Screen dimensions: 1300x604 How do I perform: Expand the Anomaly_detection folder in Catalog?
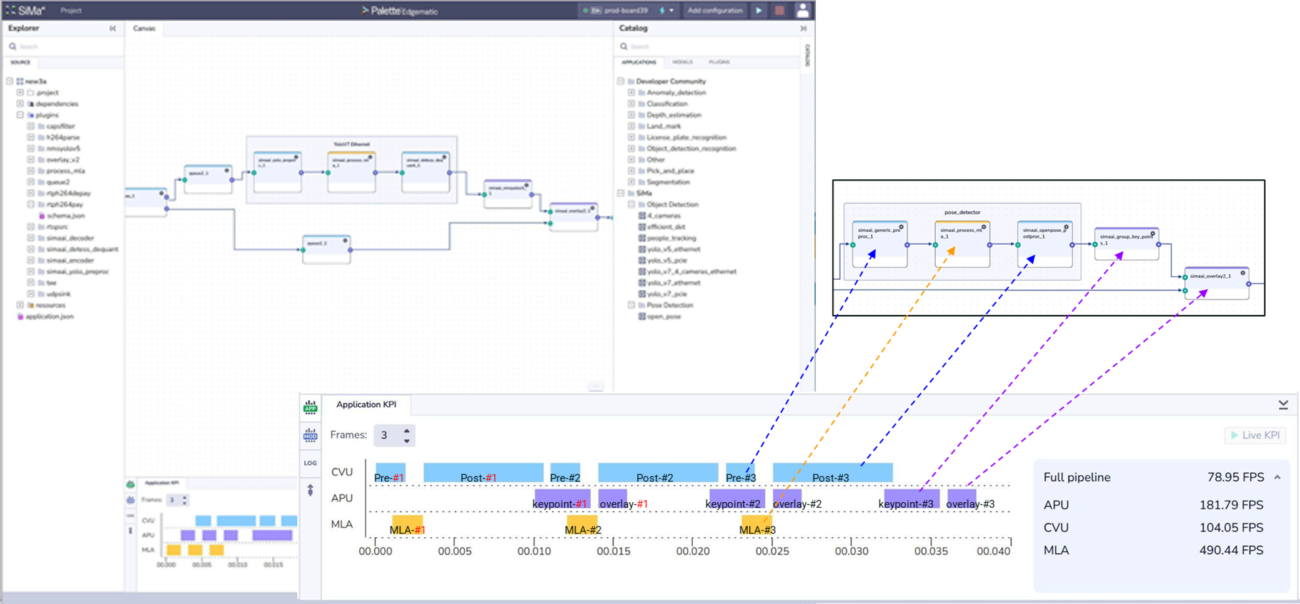click(x=631, y=93)
